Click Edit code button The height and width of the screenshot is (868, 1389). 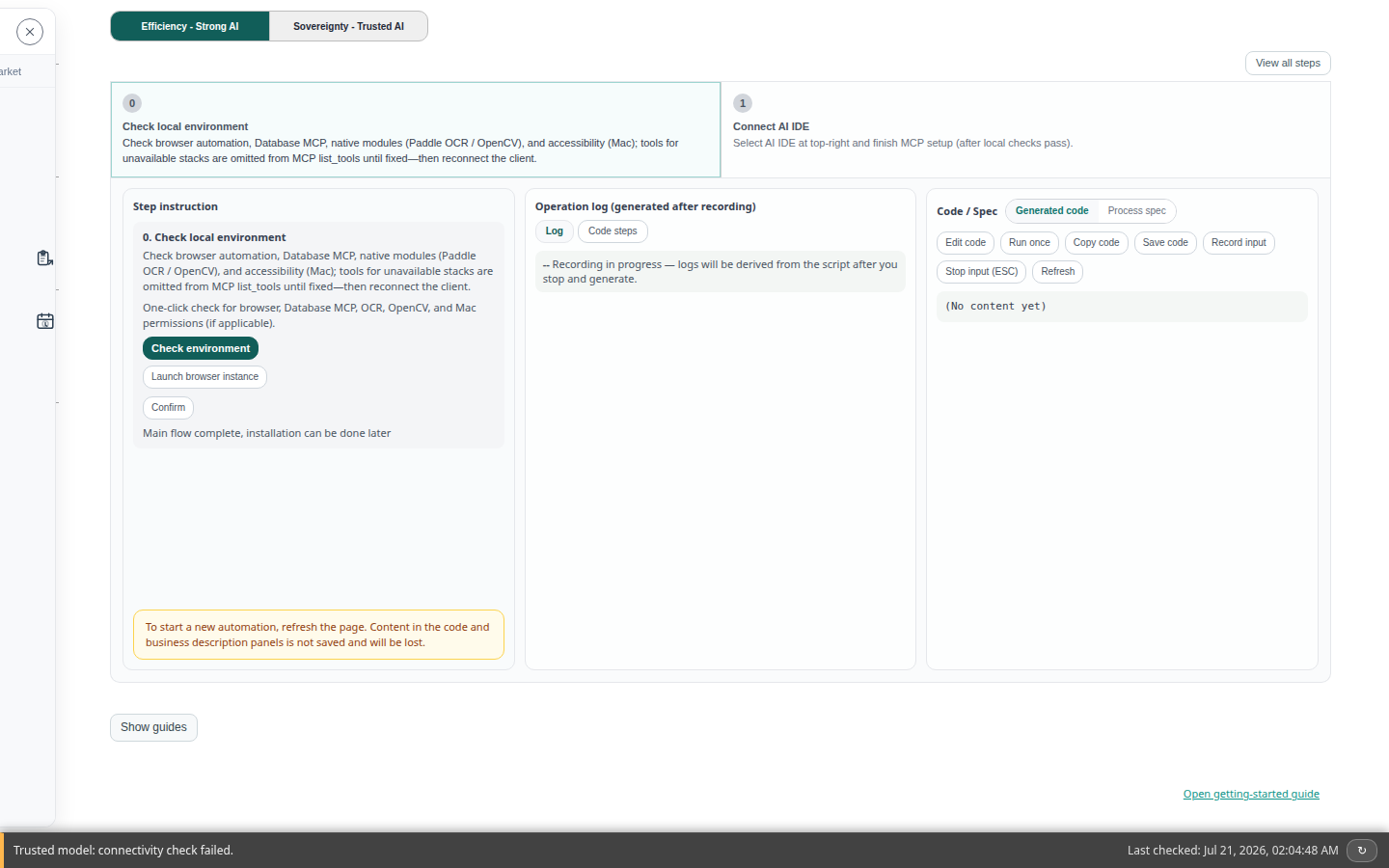click(966, 243)
